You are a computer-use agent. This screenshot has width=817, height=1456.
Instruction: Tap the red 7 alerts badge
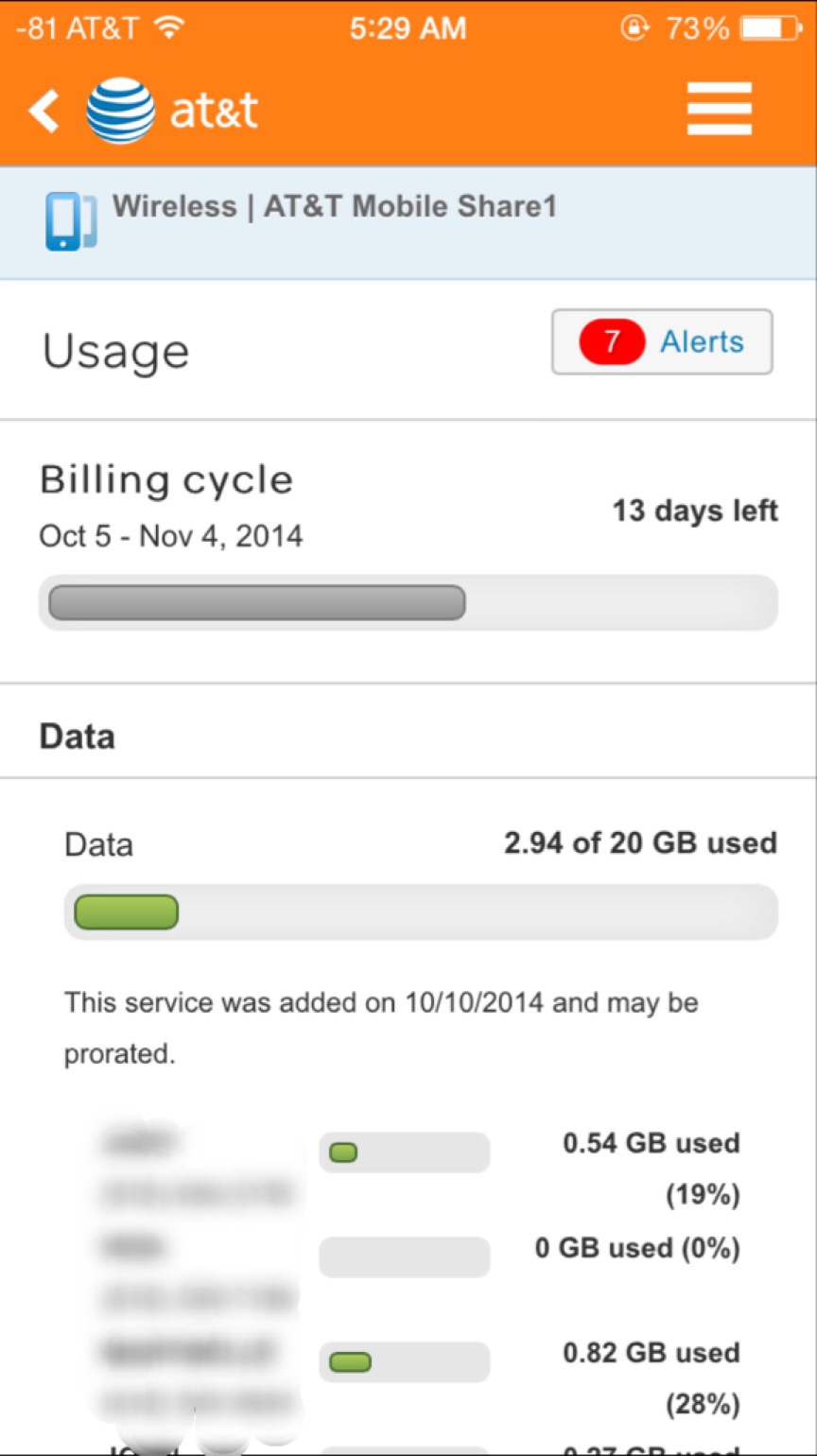[x=611, y=341]
